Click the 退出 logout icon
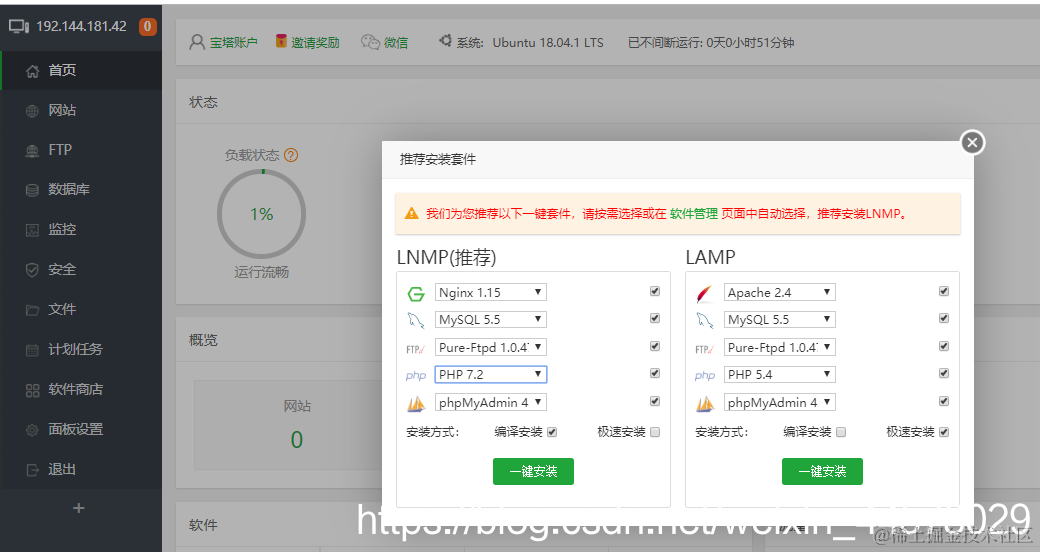 pos(32,470)
